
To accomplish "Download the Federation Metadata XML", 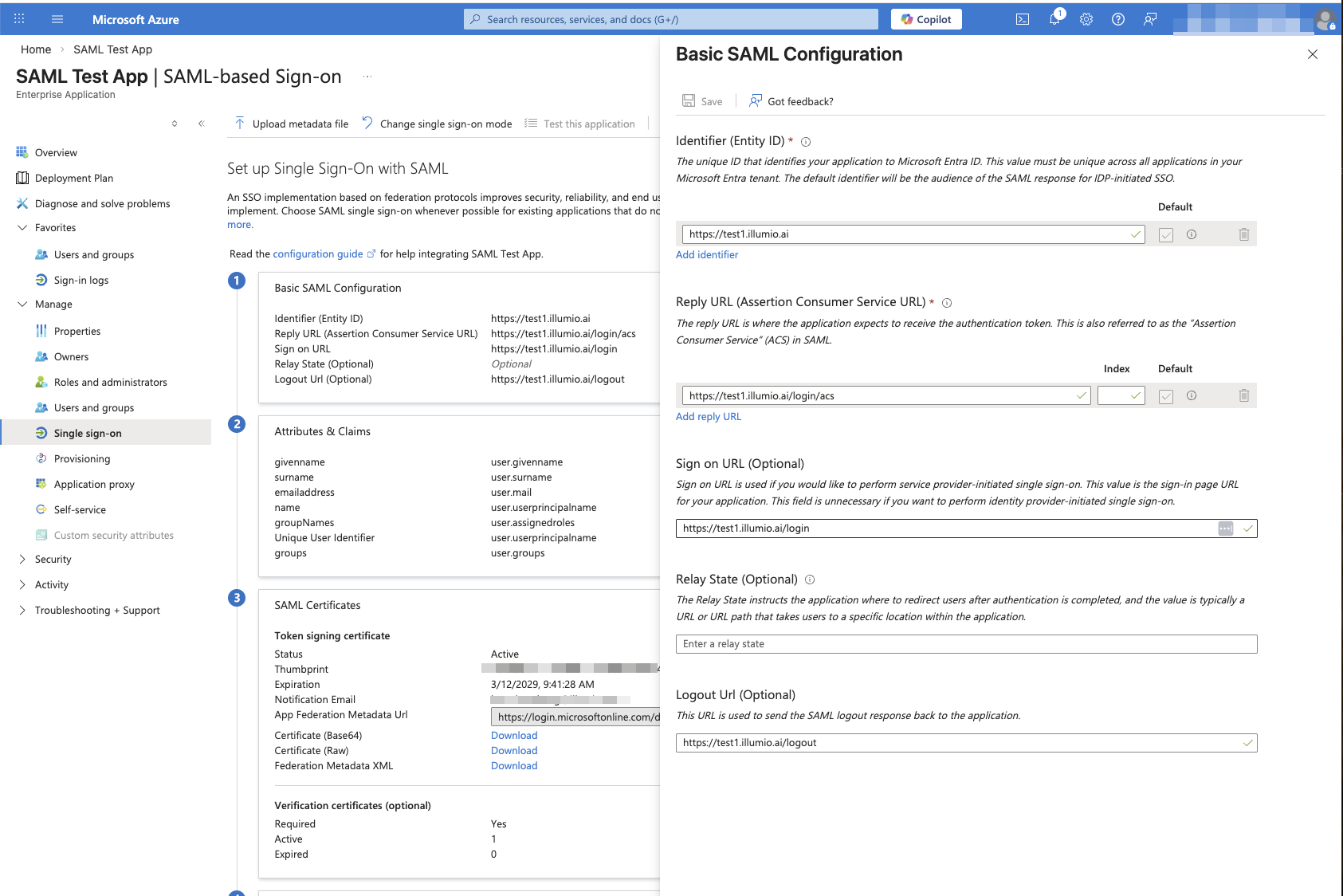I will click(514, 766).
